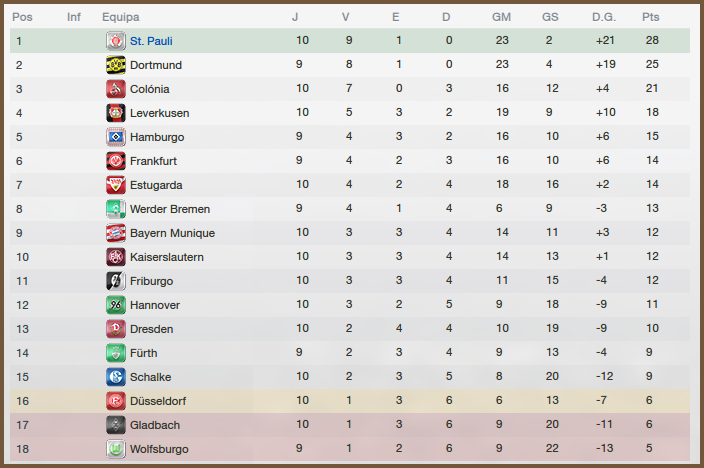Select the Bayern Munique club badge
Image resolution: width=704 pixels, height=468 pixels.
[115, 233]
